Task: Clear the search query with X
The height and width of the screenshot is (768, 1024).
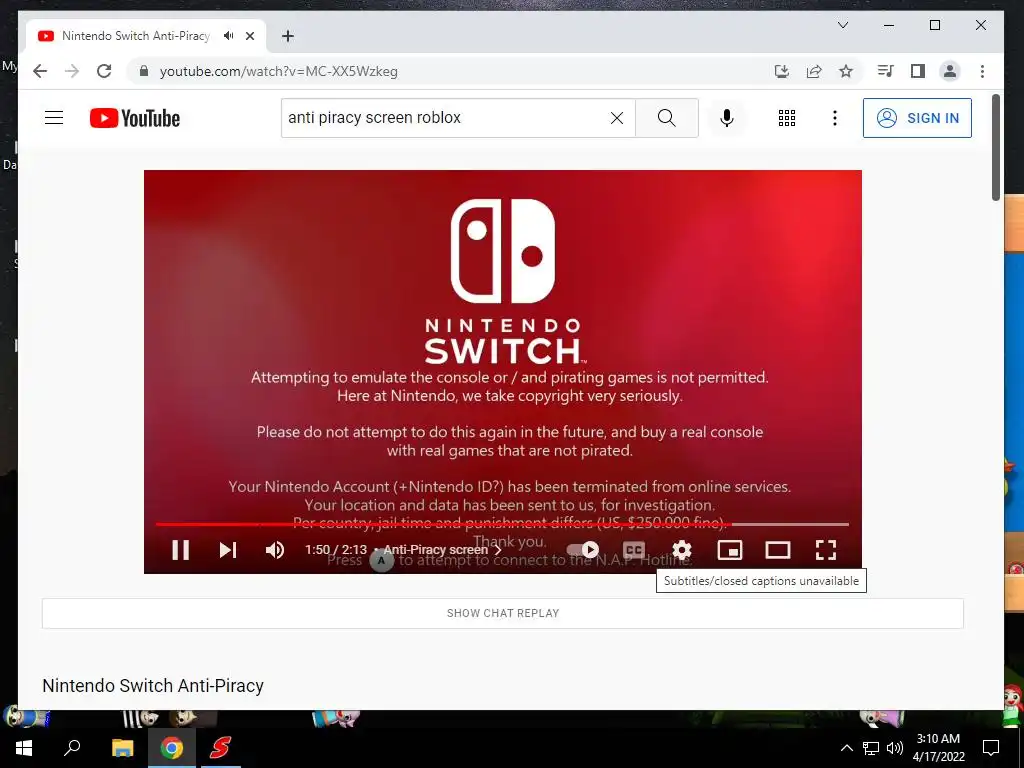Action: coord(616,118)
